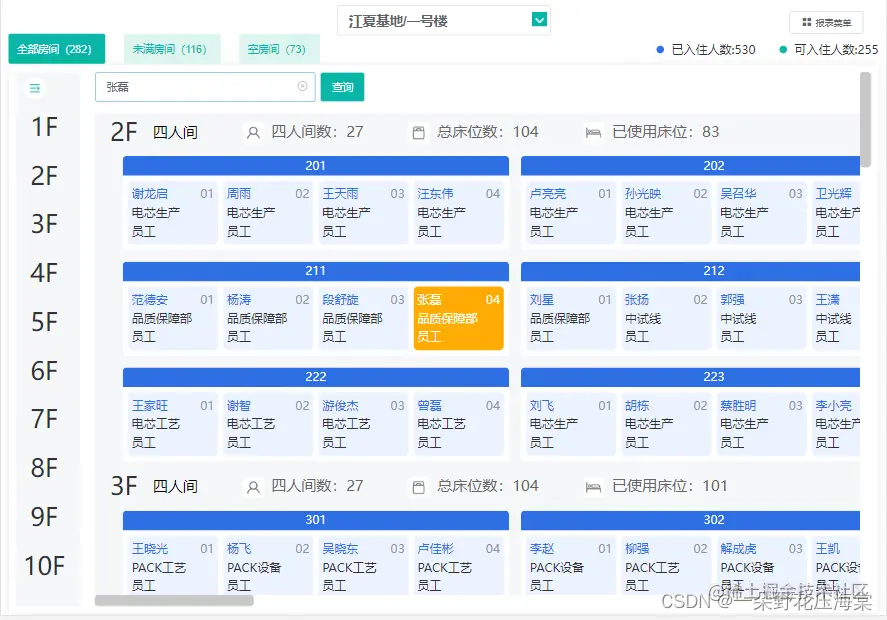Open room 302 header
Screen dimensions: 887x620
click(690, 520)
